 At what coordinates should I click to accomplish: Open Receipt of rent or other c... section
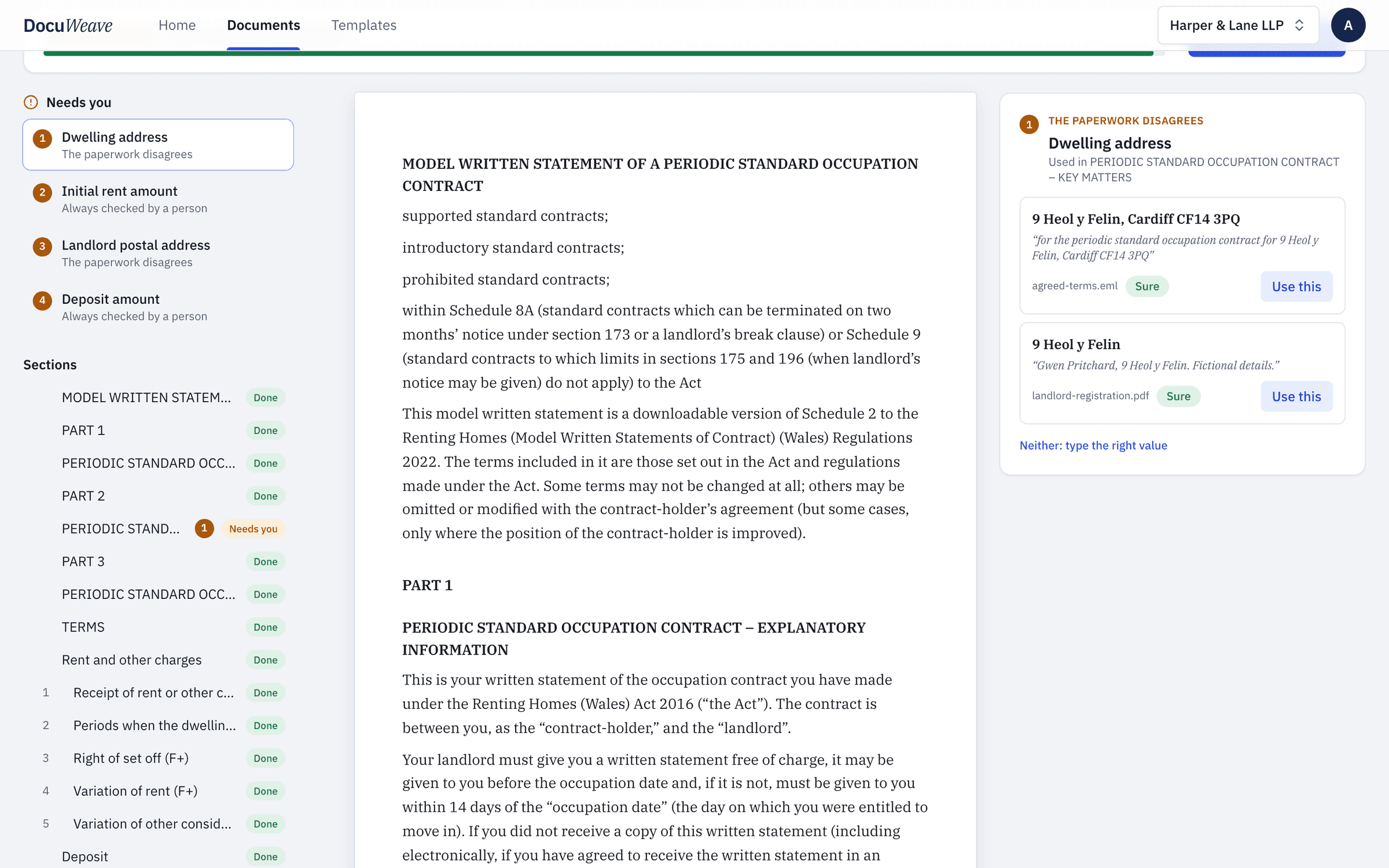click(158, 693)
